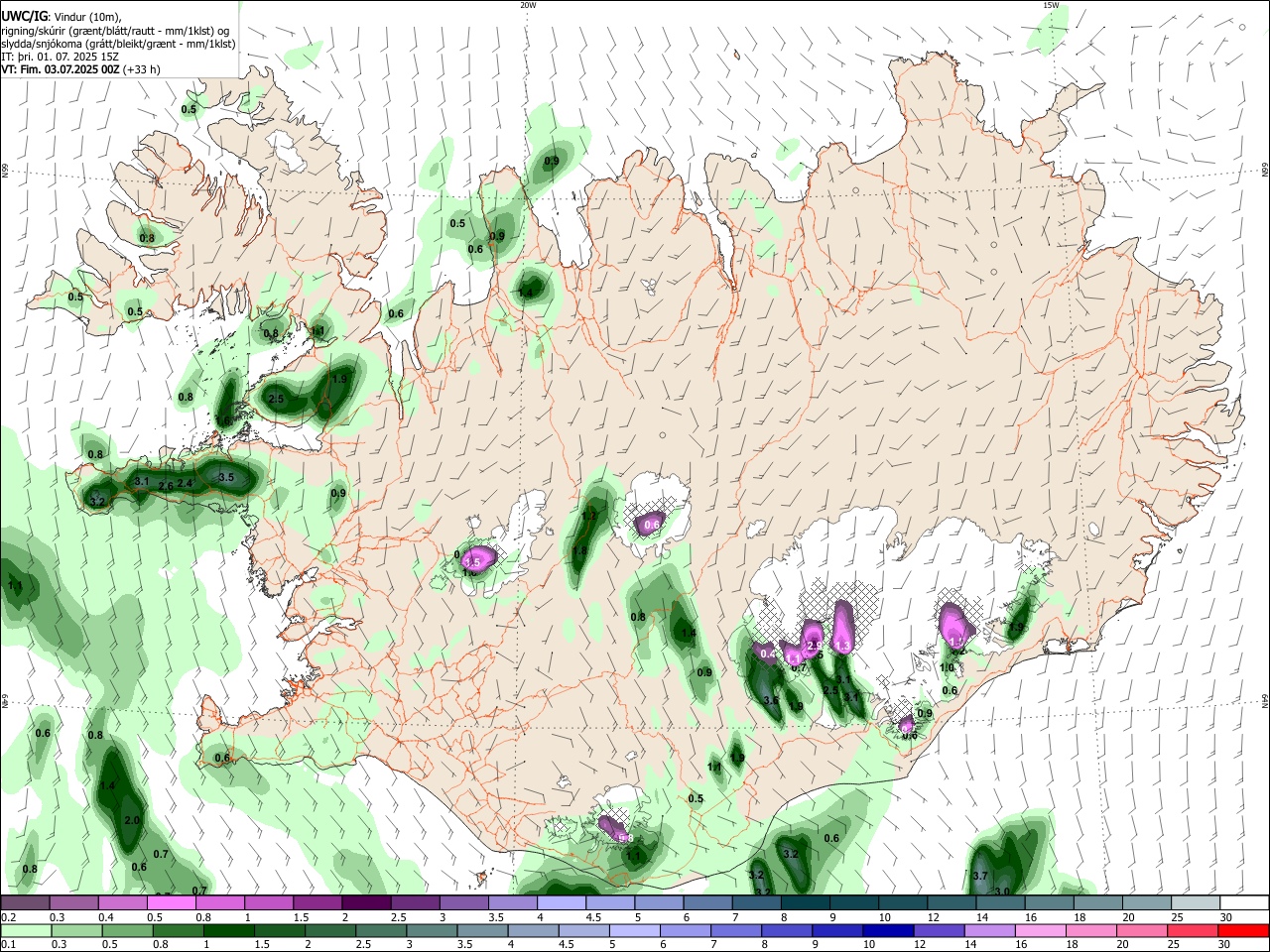Click the 'slydda/snjókoma (grátt/bleikt/grænt' header line
The width and height of the screenshot is (1270, 952).
click(x=118, y=44)
